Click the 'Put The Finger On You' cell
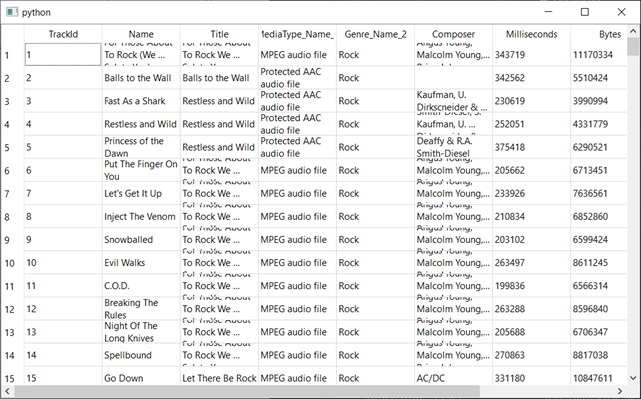The width and height of the screenshot is (641, 399). pyautogui.click(x=141, y=170)
